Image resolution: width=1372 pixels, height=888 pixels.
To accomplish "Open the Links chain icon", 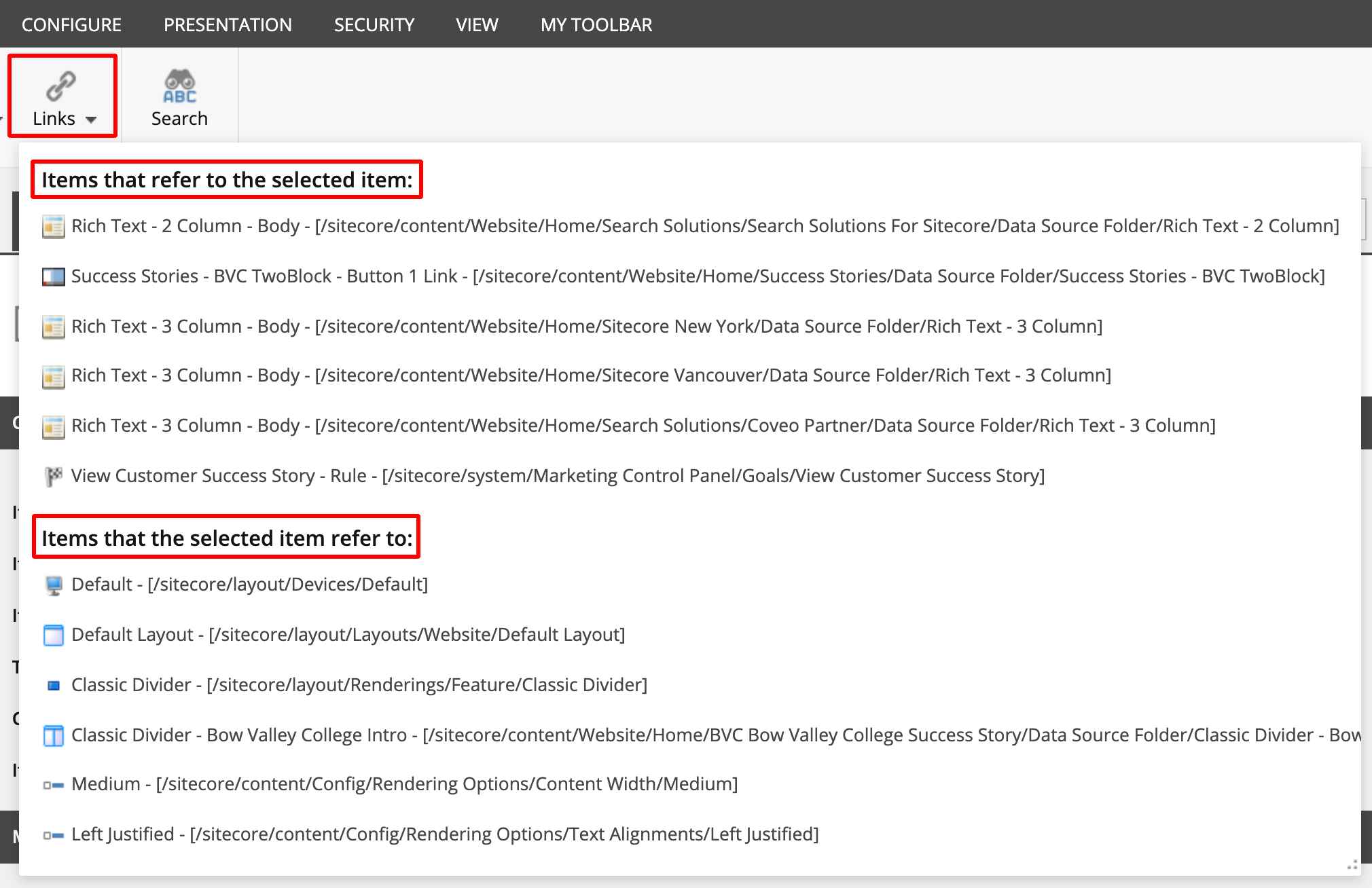I will tap(61, 86).
